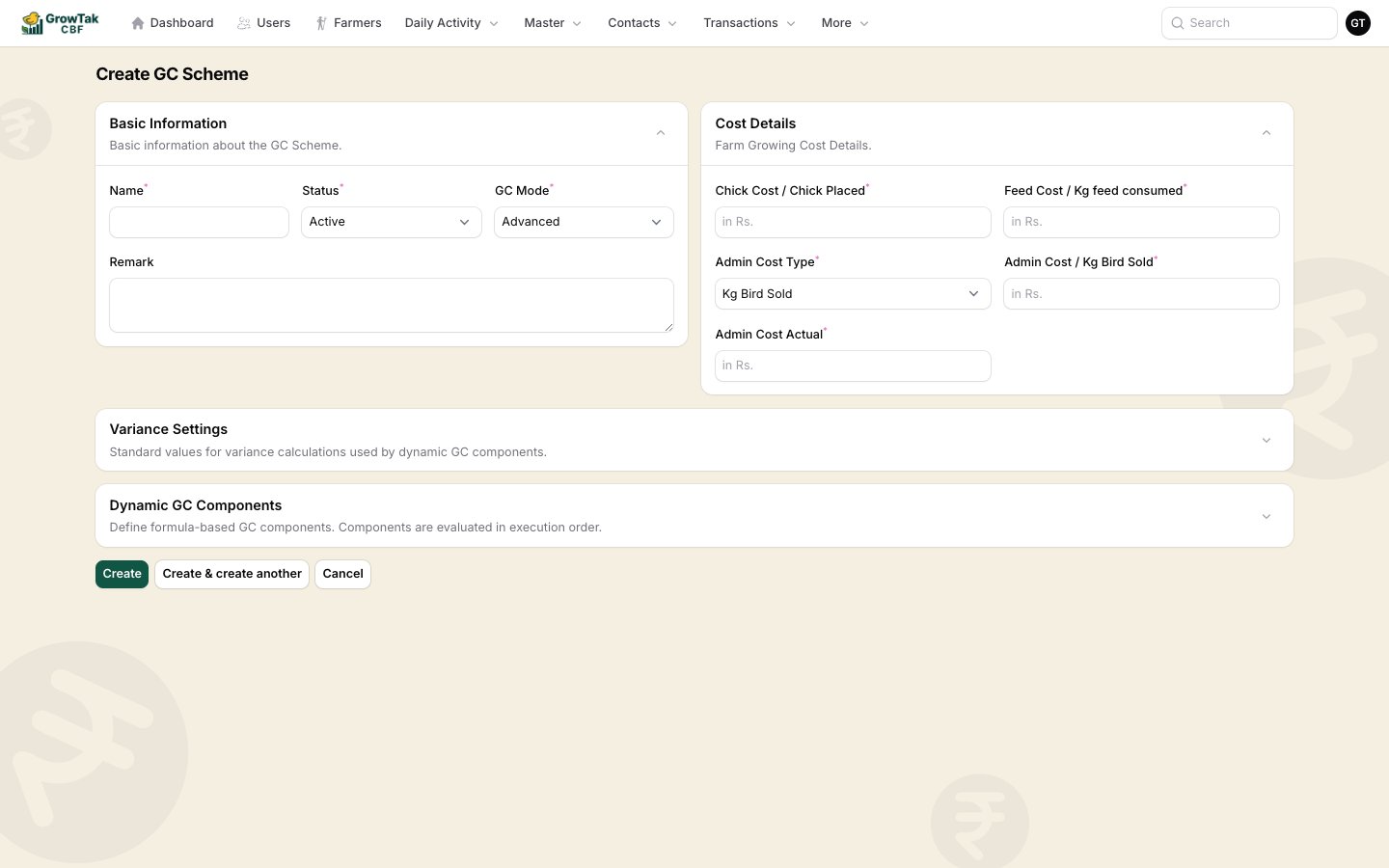Click the Admin Cost / Kg Bird Sold field

point(1141,294)
